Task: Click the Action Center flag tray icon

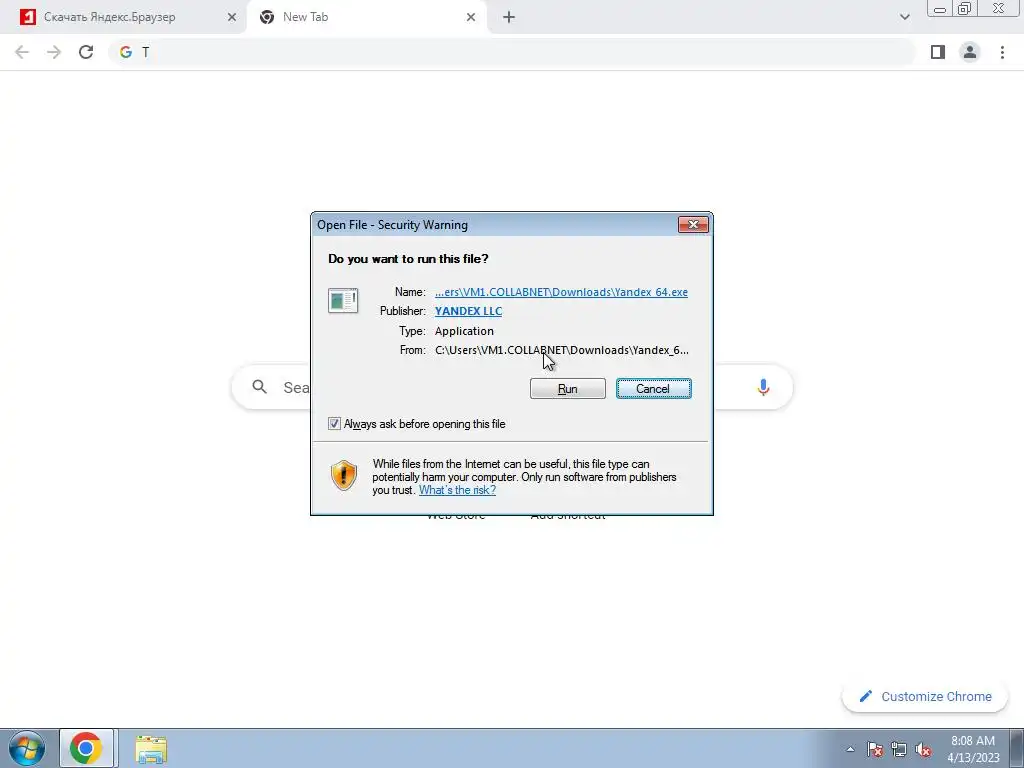Action: coord(875,749)
